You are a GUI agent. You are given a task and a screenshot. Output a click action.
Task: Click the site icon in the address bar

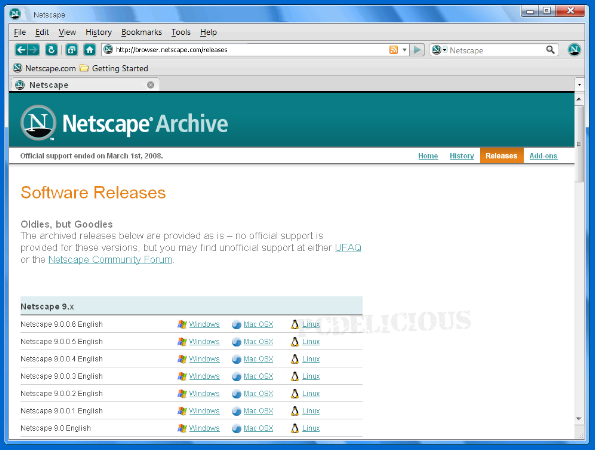coord(109,49)
